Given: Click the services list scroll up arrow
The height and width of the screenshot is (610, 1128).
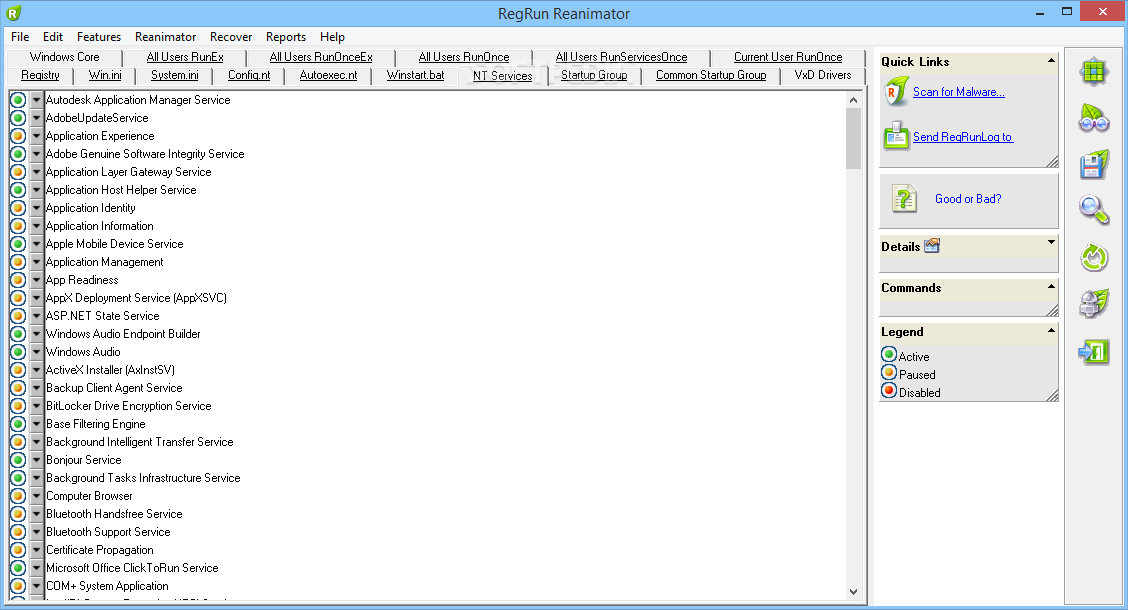Looking at the screenshot, I should pyautogui.click(x=853, y=100).
